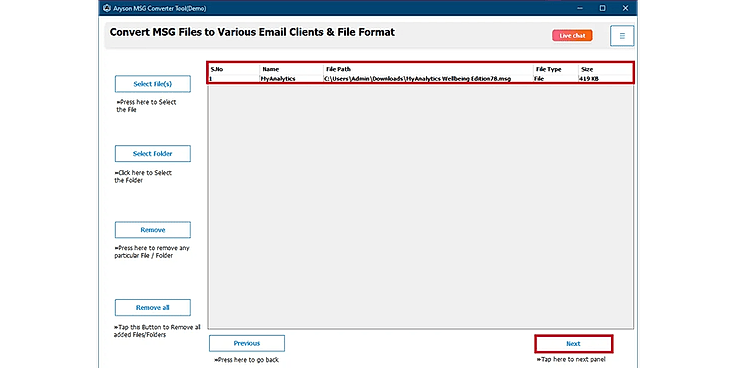The height and width of the screenshot is (368, 736).
Task: Sort by the File Path column header
Action: pos(428,69)
